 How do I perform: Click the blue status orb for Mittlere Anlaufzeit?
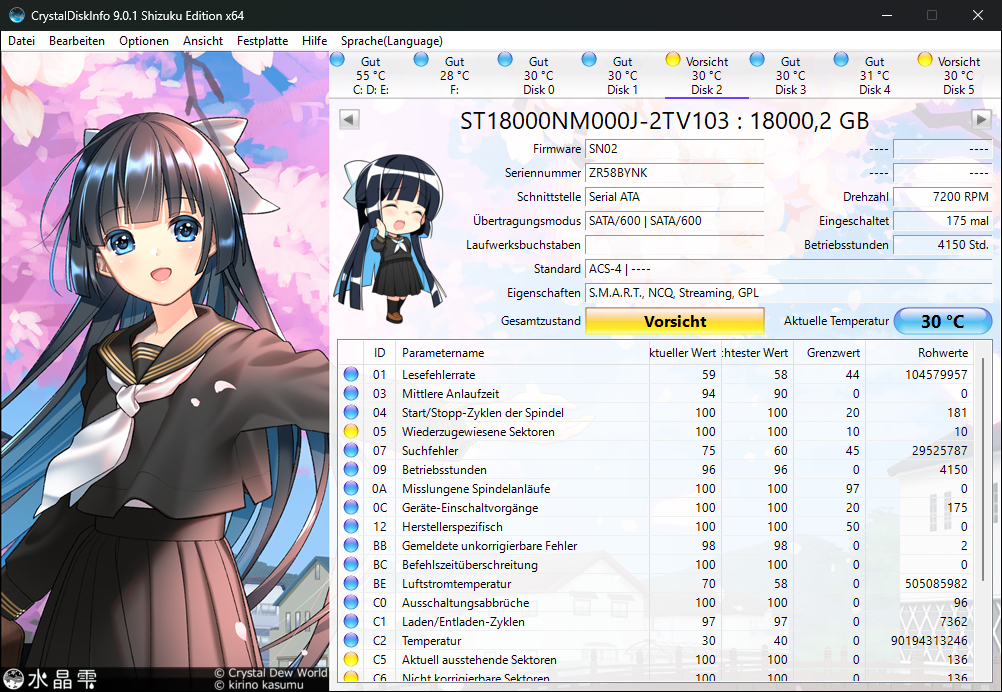[351, 394]
